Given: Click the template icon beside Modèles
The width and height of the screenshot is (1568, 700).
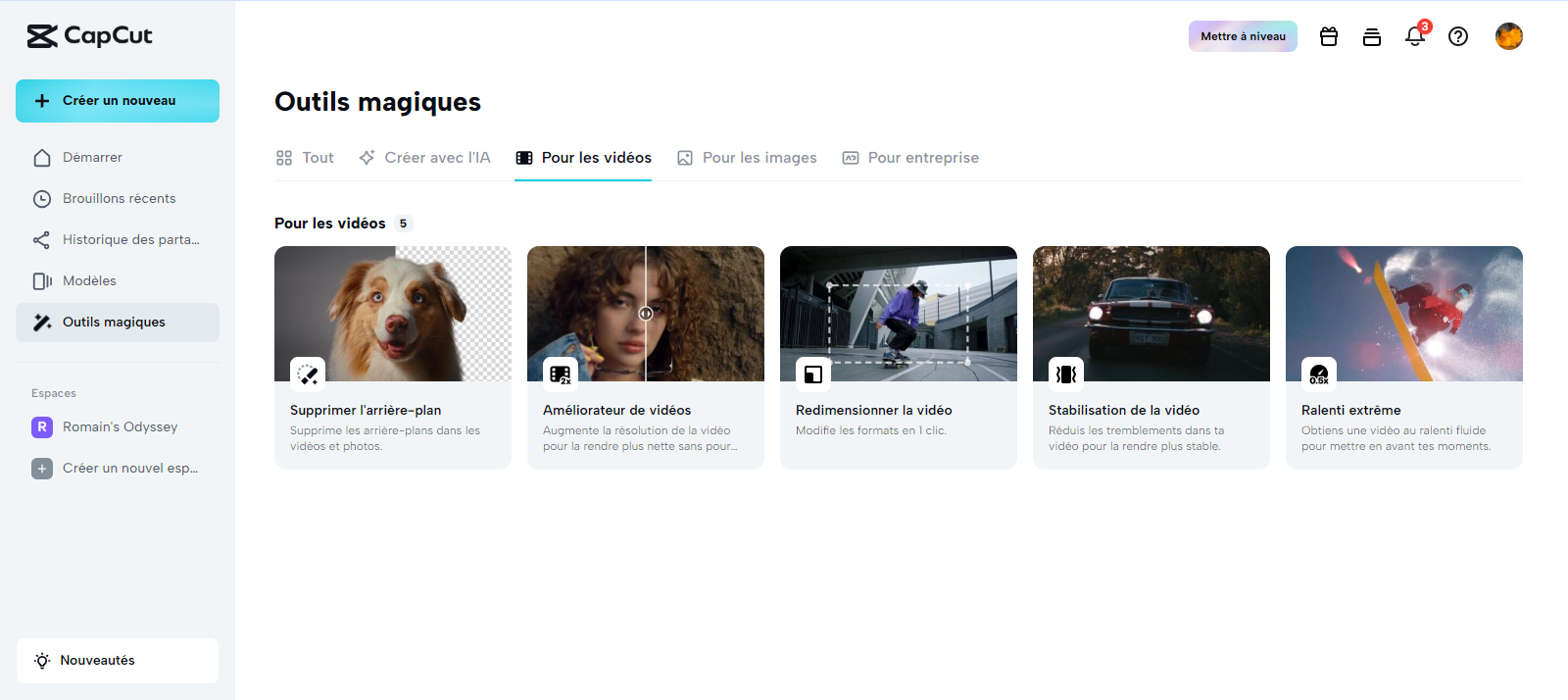Looking at the screenshot, I should 42,281.
